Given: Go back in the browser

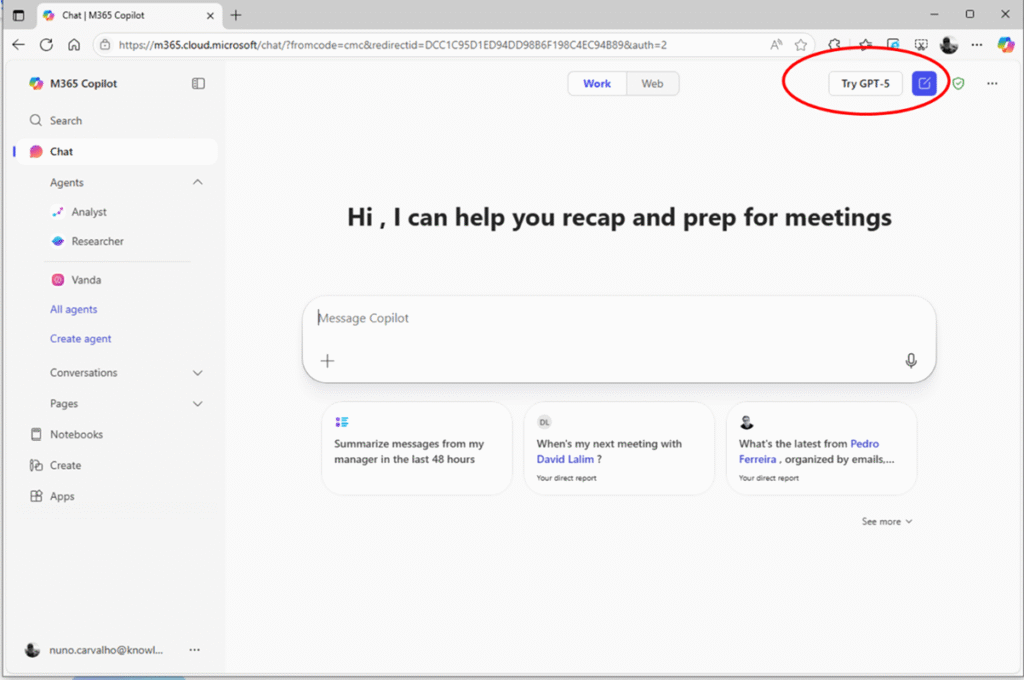Looking at the screenshot, I should coord(18,45).
